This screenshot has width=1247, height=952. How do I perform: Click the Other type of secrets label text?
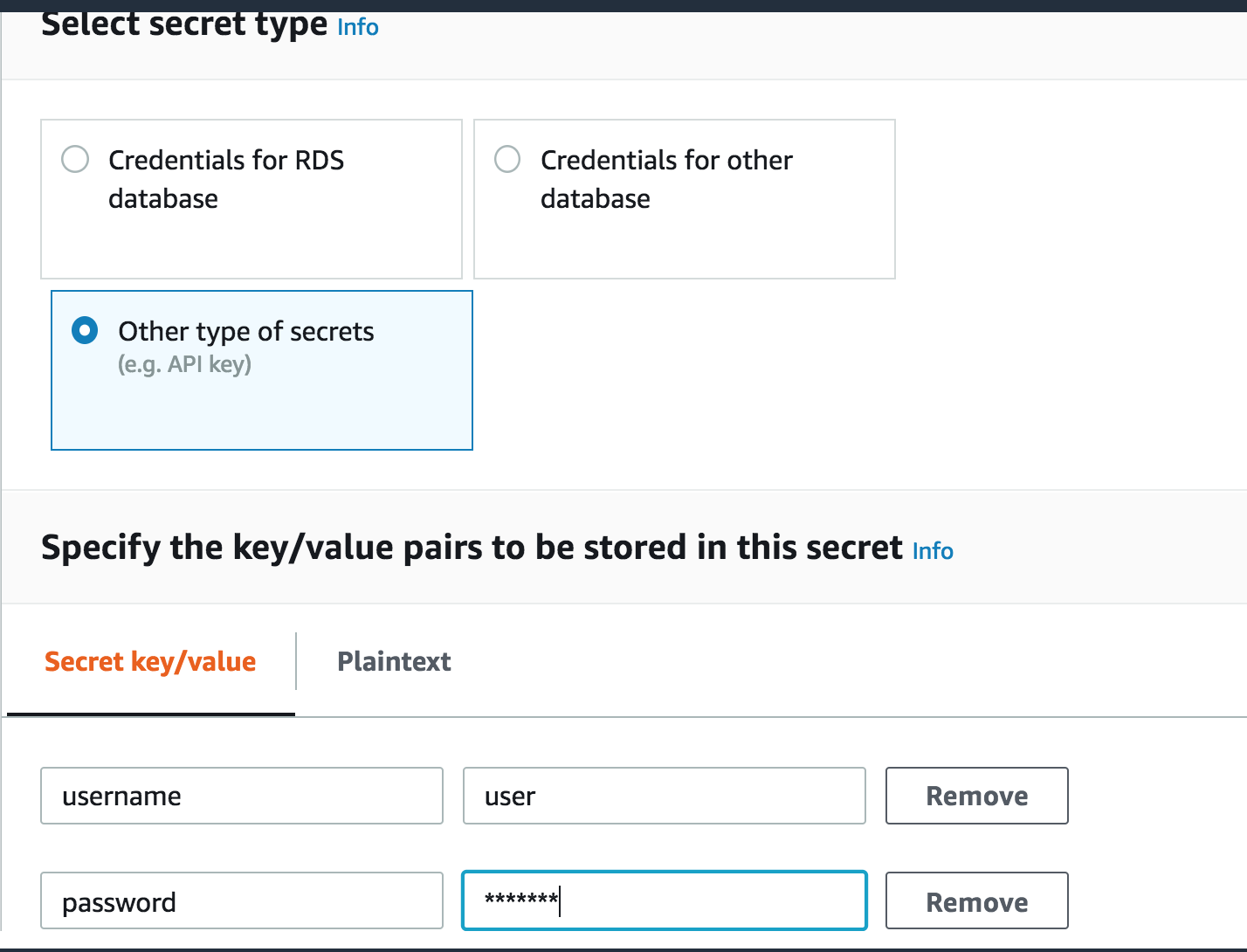click(x=246, y=332)
